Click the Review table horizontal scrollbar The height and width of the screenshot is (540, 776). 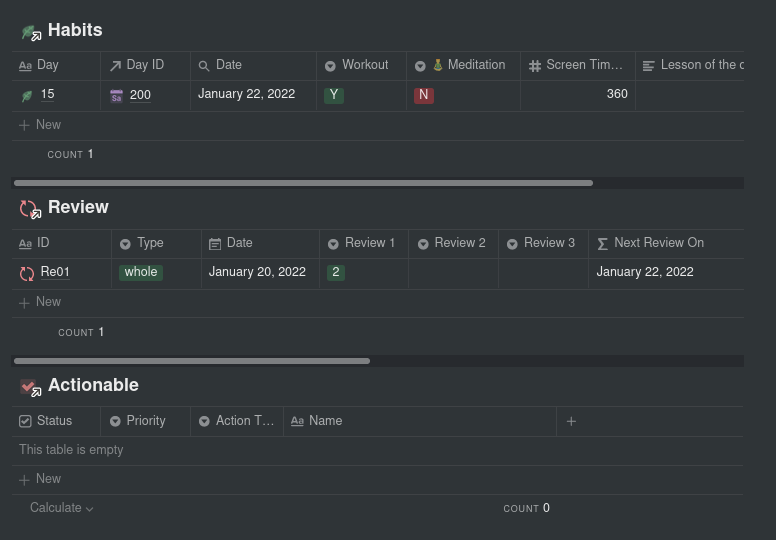[x=192, y=361]
